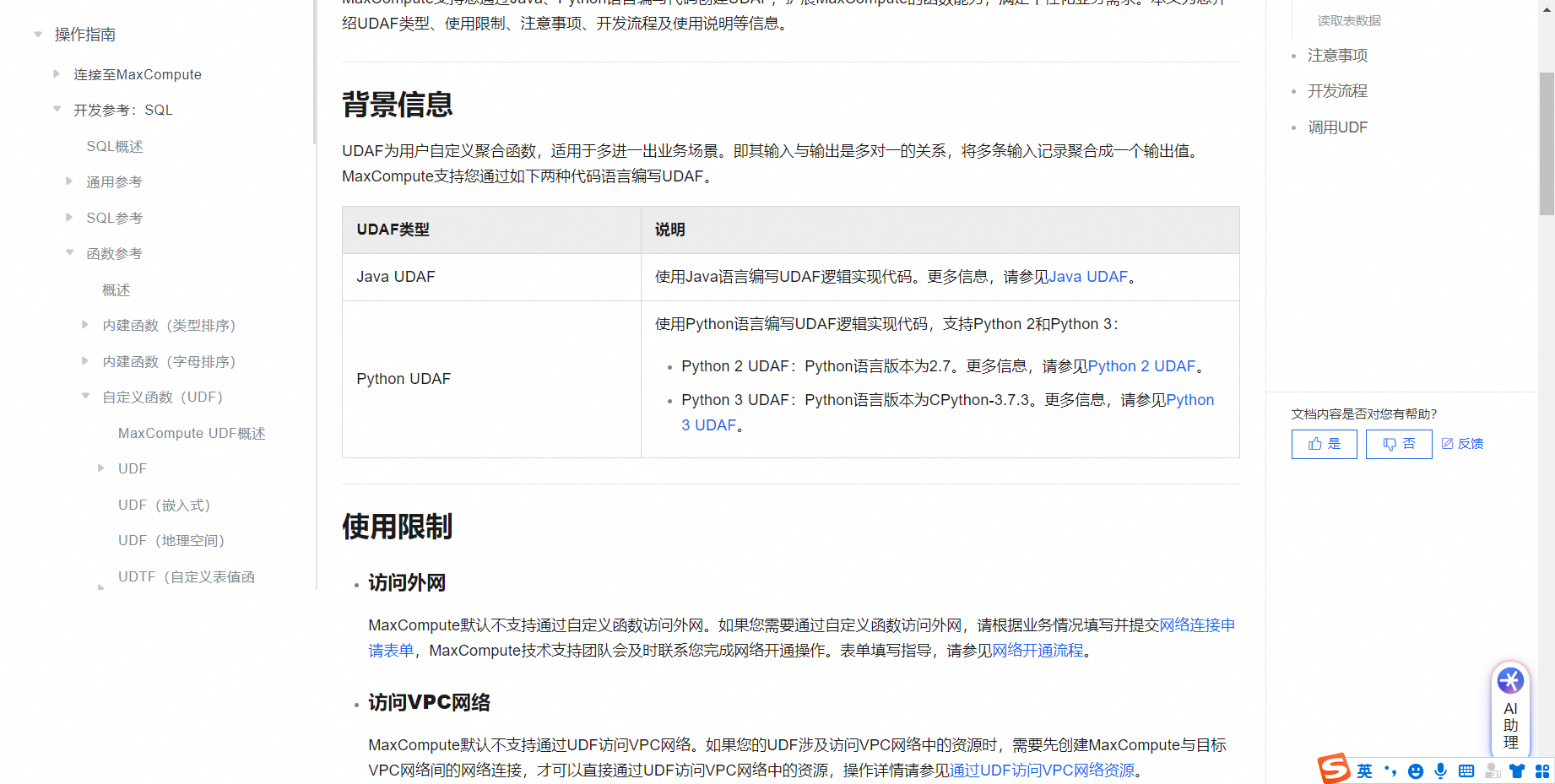Open UDF（地理空间） in the sidebar

coord(171,541)
